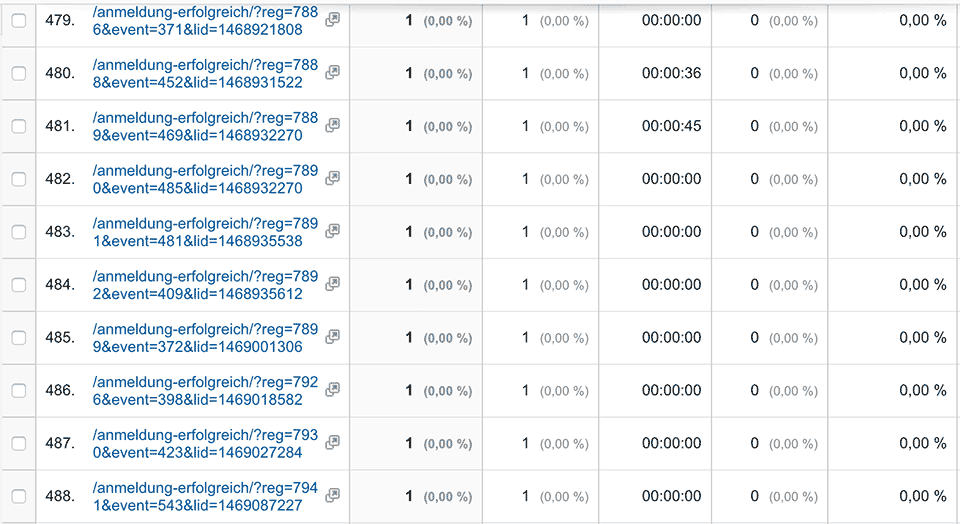The height and width of the screenshot is (524, 960).
Task: Open external link icon for row 488
Action: pos(333,495)
